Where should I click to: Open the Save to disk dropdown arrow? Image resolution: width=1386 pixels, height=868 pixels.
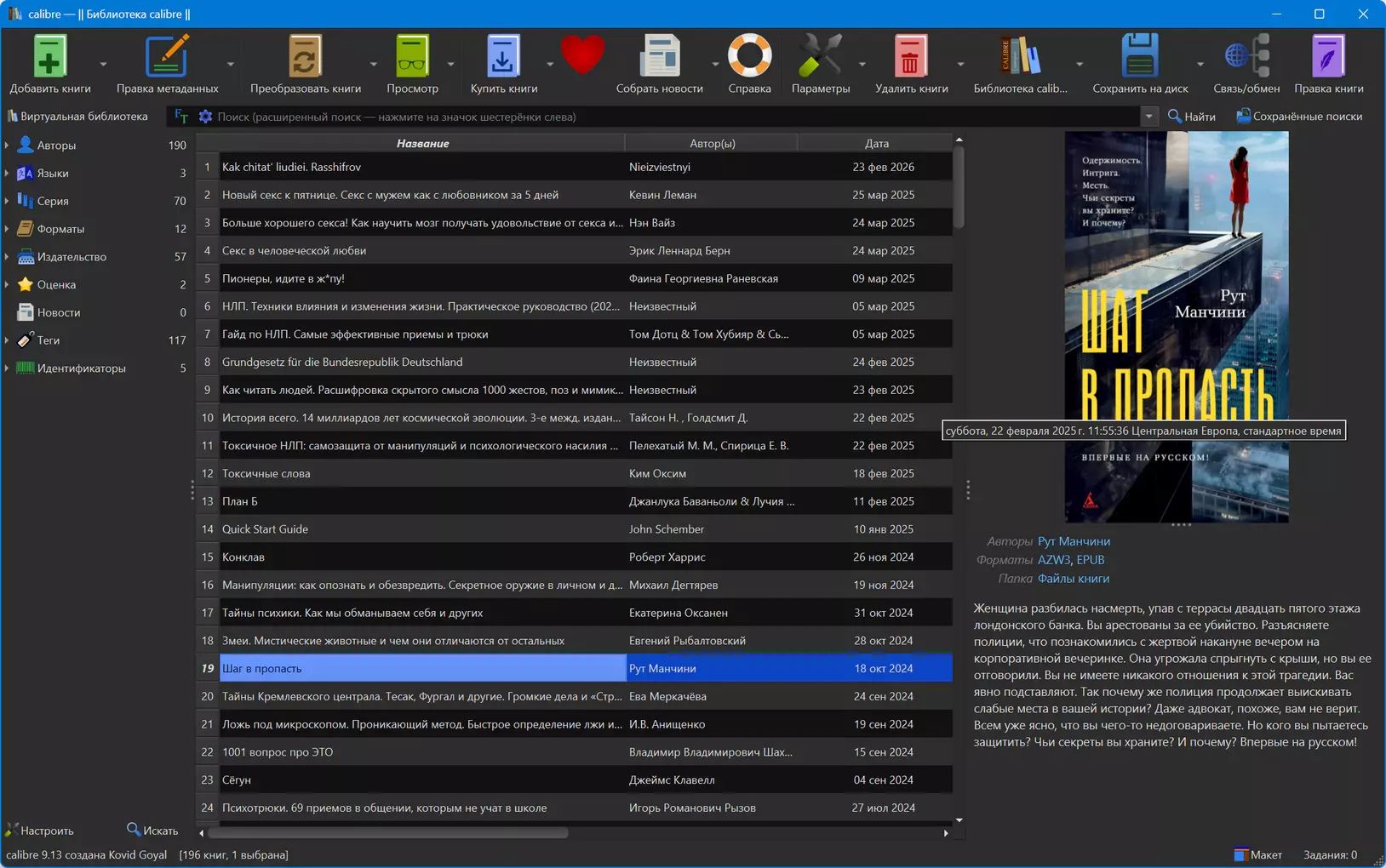point(1200,65)
